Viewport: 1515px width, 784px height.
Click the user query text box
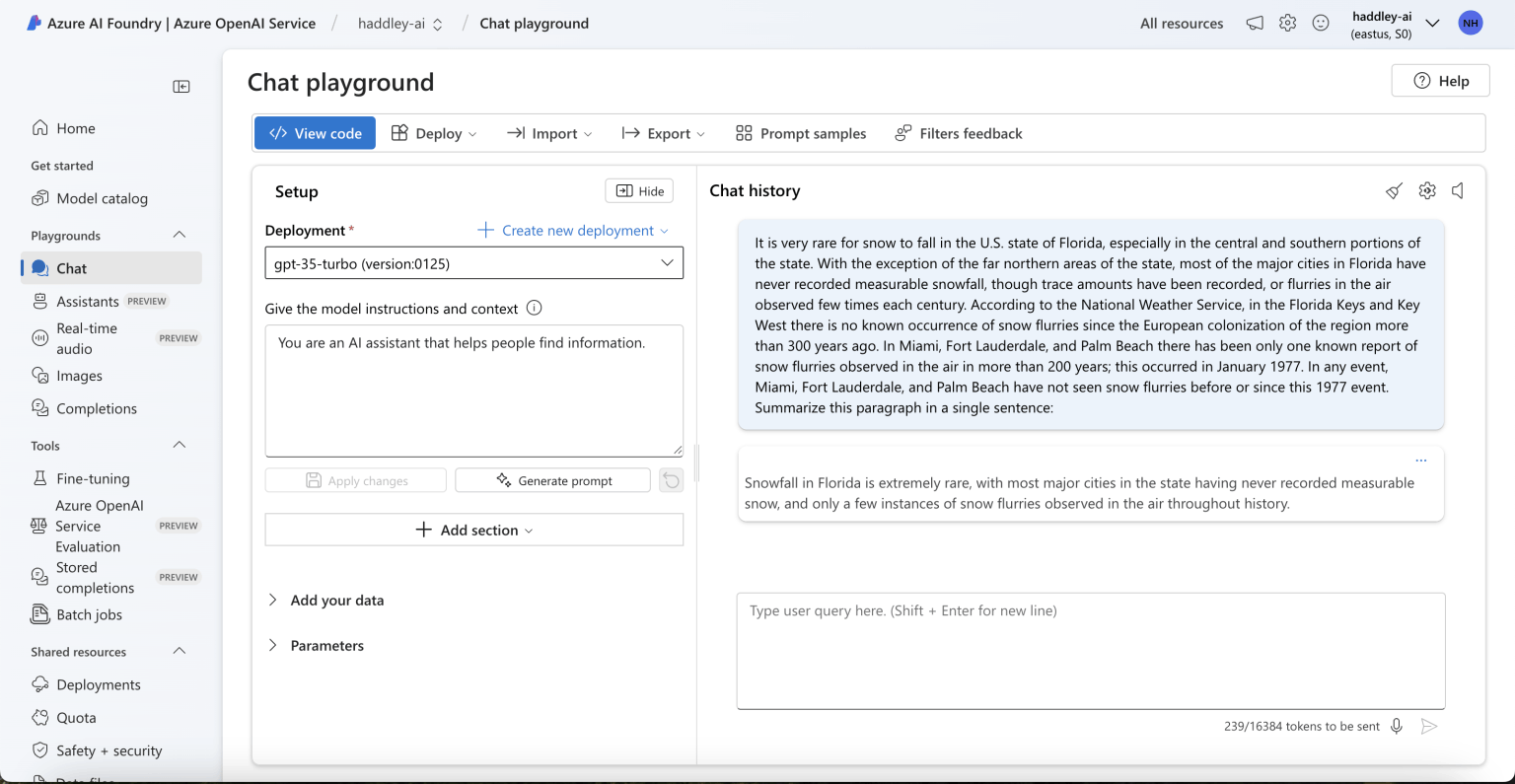click(x=1090, y=650)
